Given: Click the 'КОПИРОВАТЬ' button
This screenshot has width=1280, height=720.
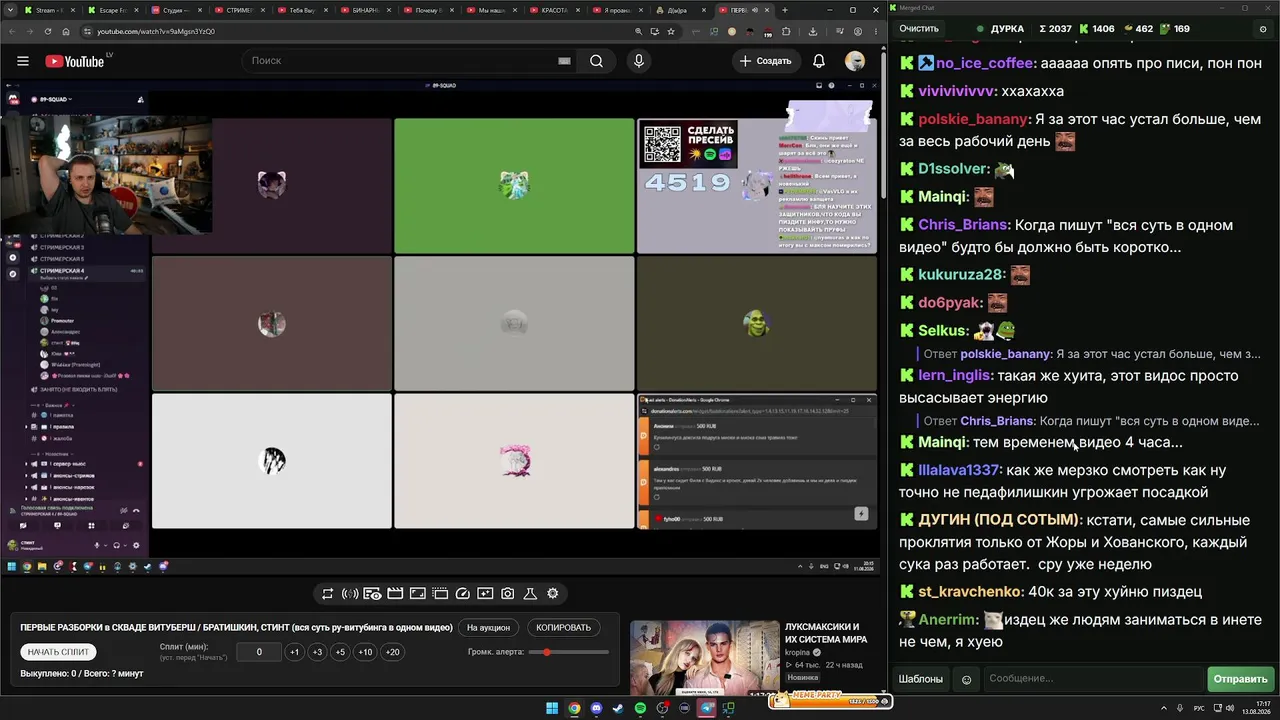Looking at the screenshot, I should pyautogui.click(x=563, y=627).
